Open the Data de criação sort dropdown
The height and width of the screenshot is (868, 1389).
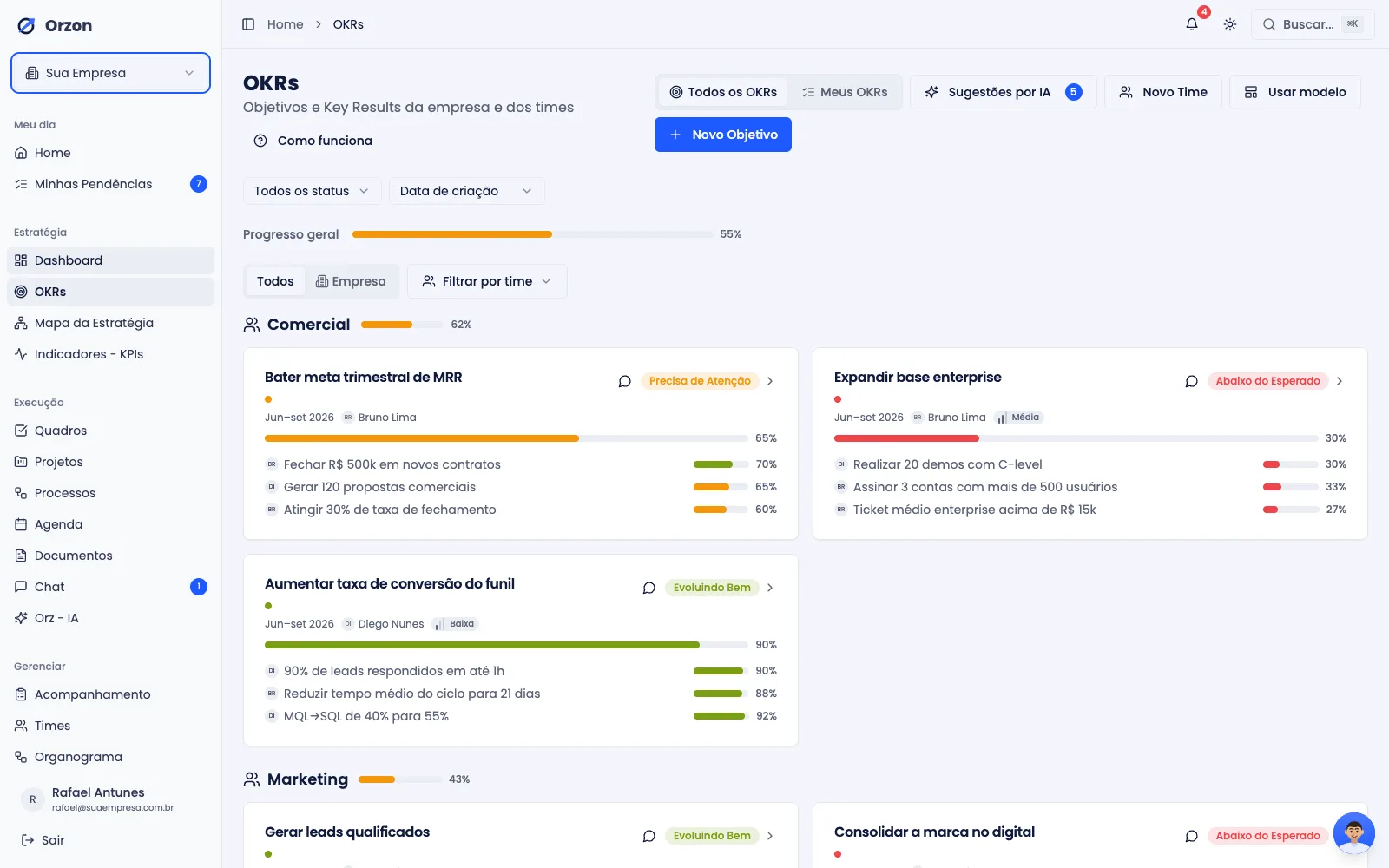pyautogui.click(x=466, y=191)
